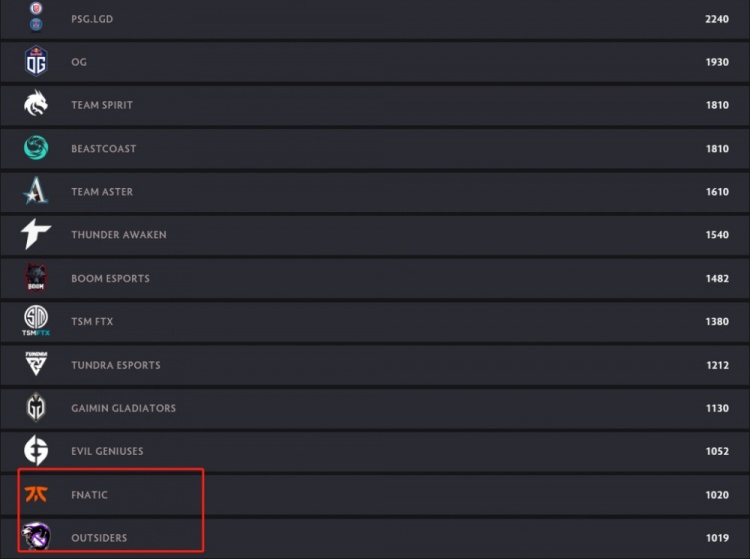
Task: Select the BOOM Esports wolf logo
Action: click(x=36, y=277)
